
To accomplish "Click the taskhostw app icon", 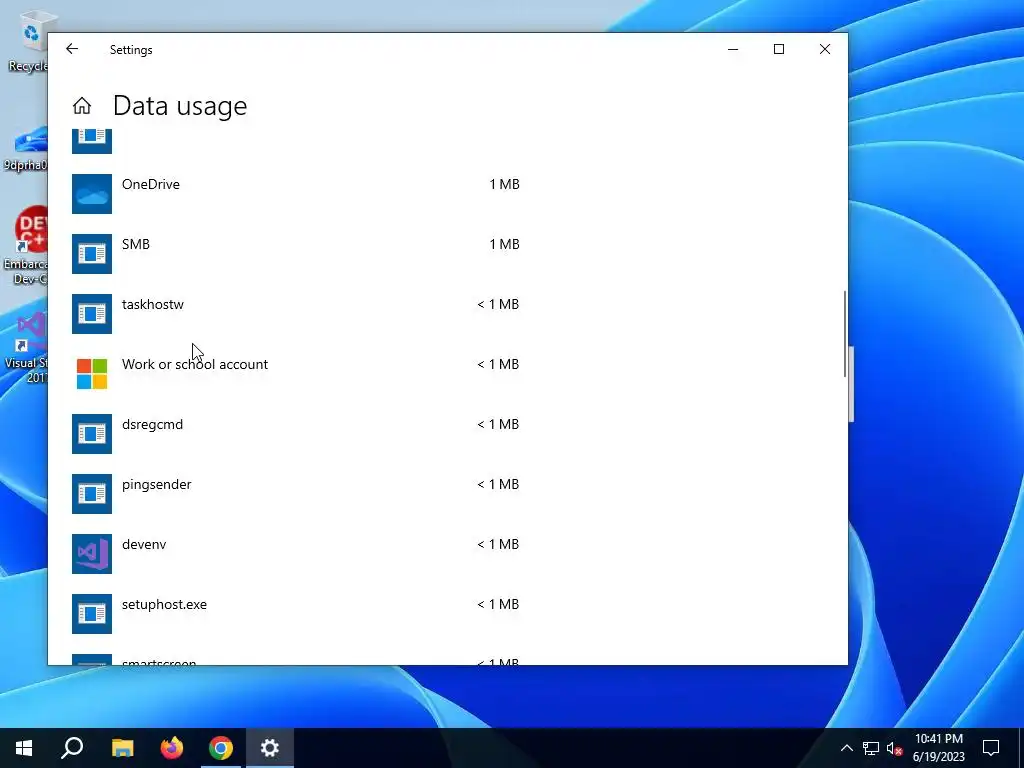I will coord(92,314).
